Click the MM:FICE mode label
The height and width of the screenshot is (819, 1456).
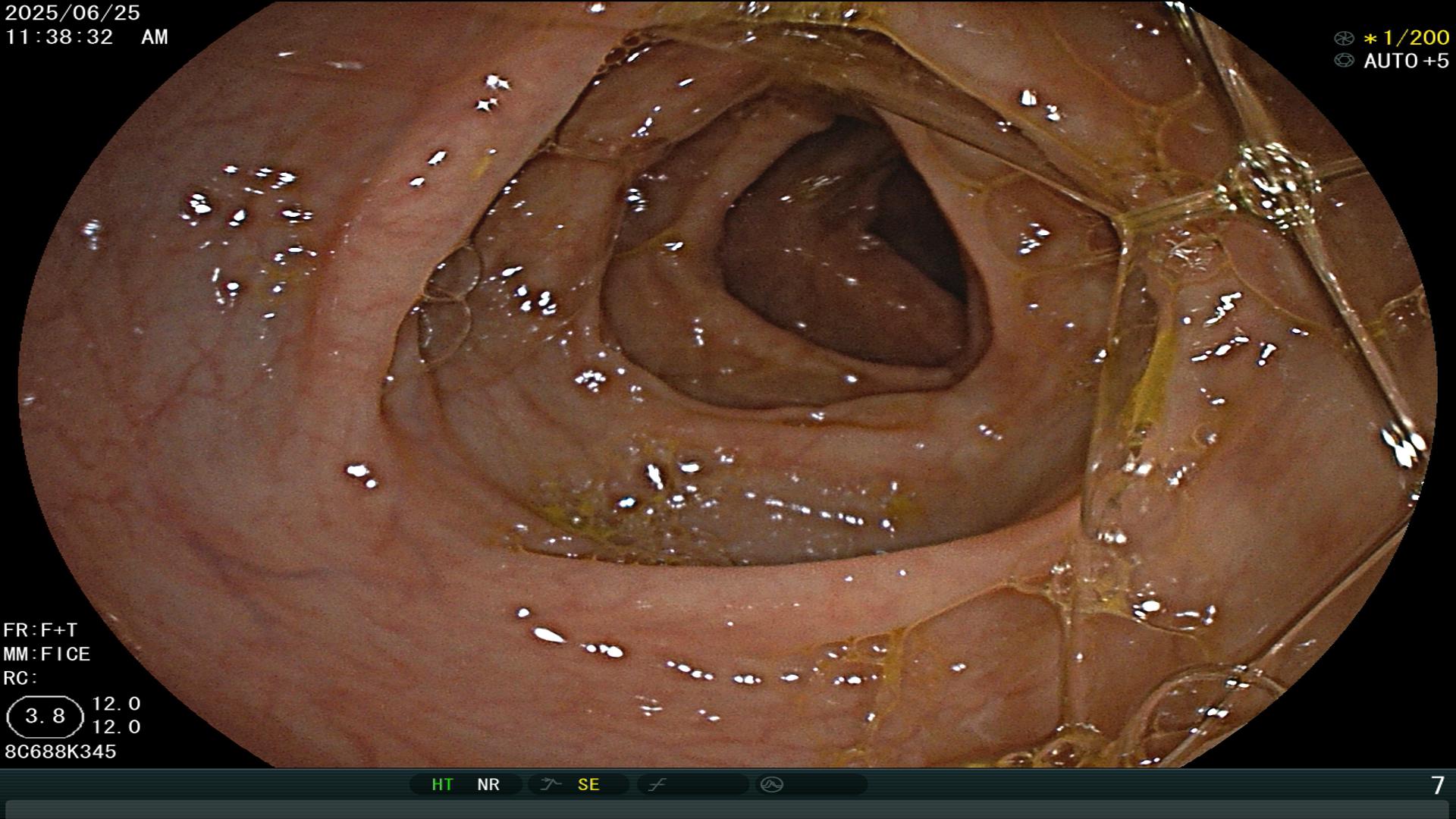(47, 654)
